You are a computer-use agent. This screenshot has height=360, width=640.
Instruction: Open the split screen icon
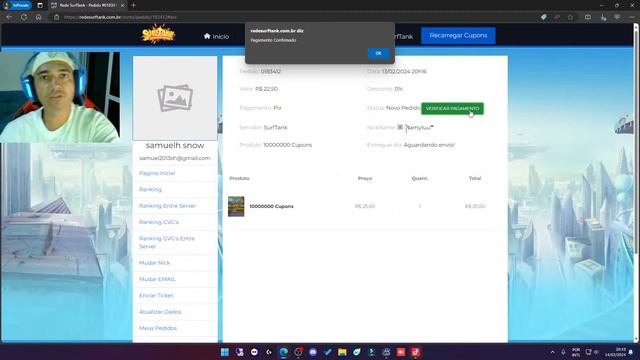pos(588,17)
